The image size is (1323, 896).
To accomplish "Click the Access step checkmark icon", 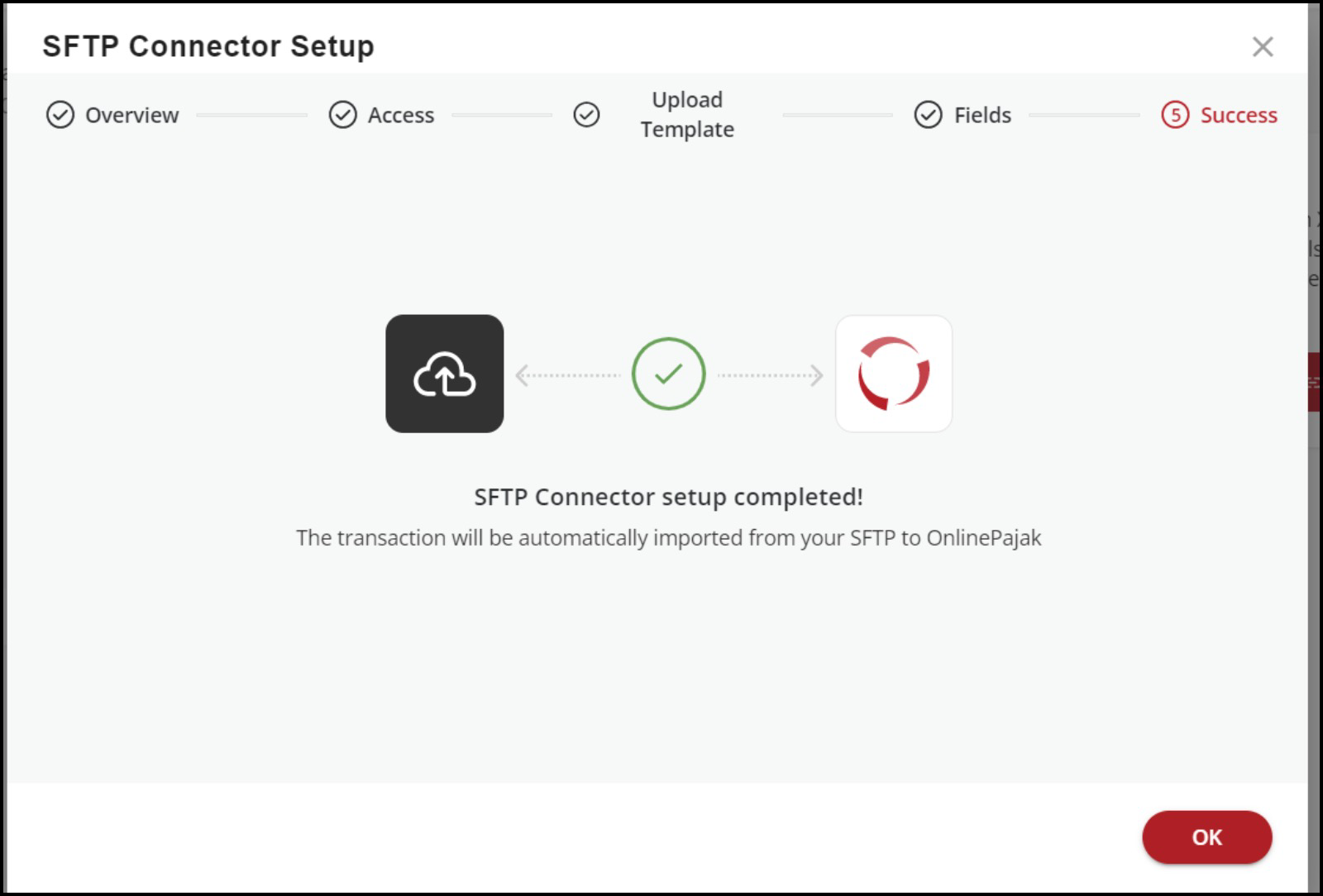I will coord(342,115).
